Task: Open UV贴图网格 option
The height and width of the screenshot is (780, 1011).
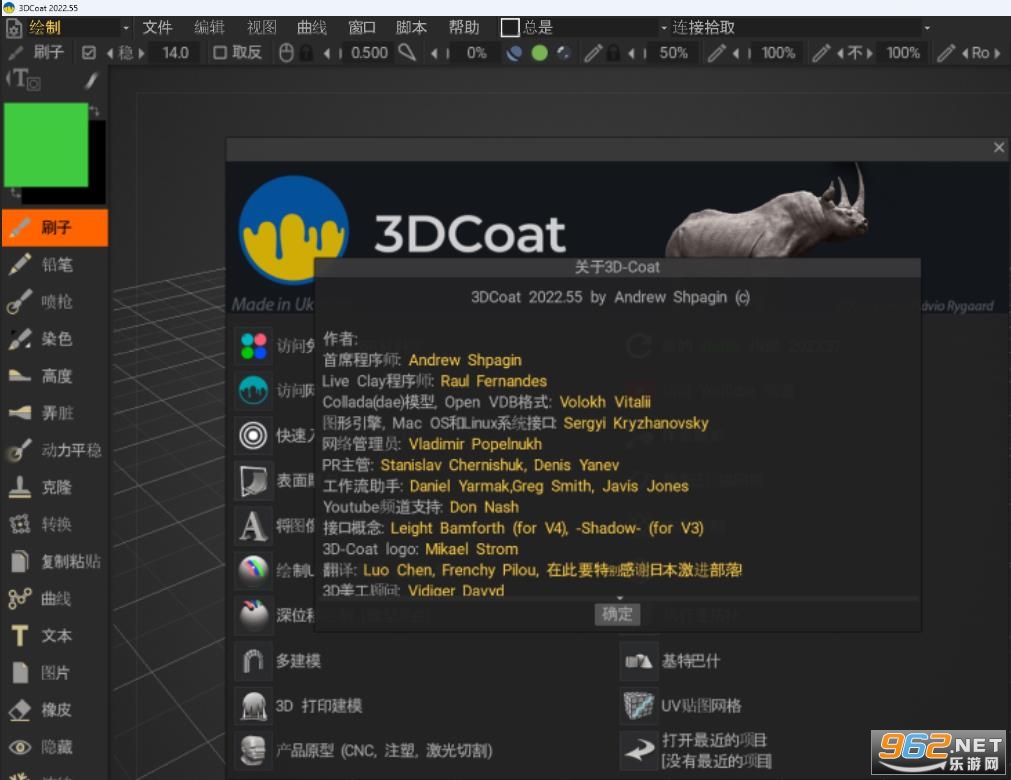Action: tap(682, 706)
